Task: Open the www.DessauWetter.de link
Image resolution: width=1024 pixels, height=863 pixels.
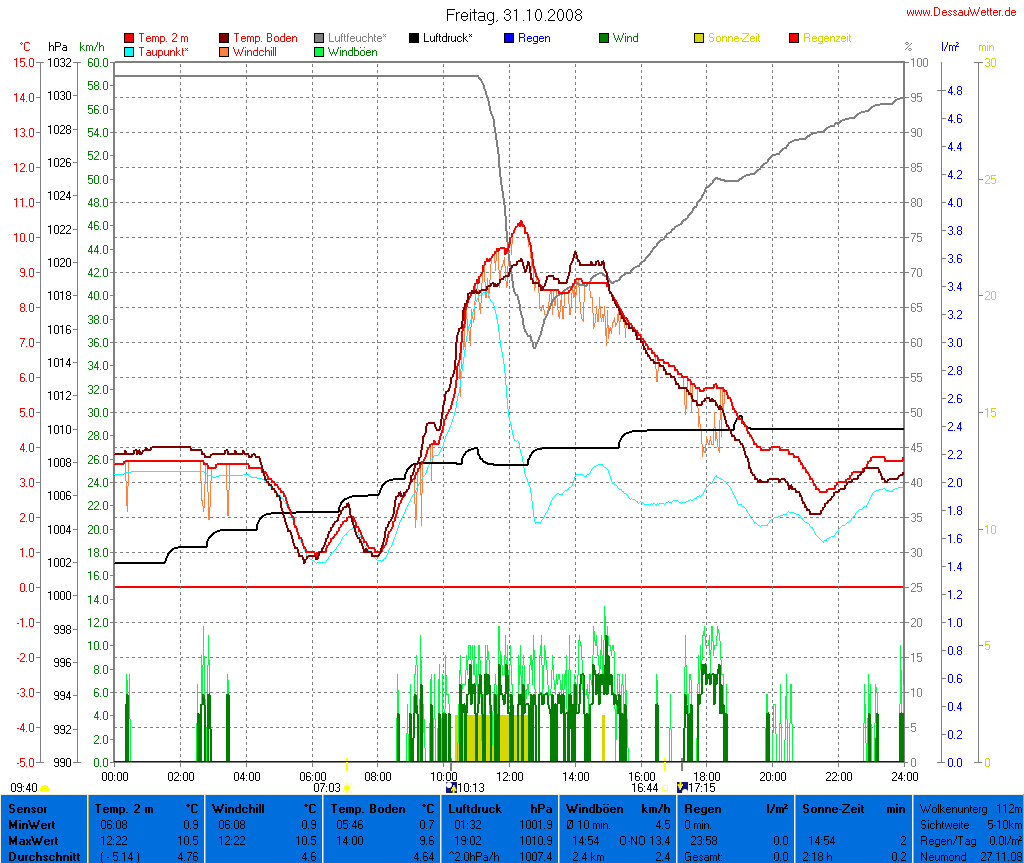Action: (x=962, y=12)
